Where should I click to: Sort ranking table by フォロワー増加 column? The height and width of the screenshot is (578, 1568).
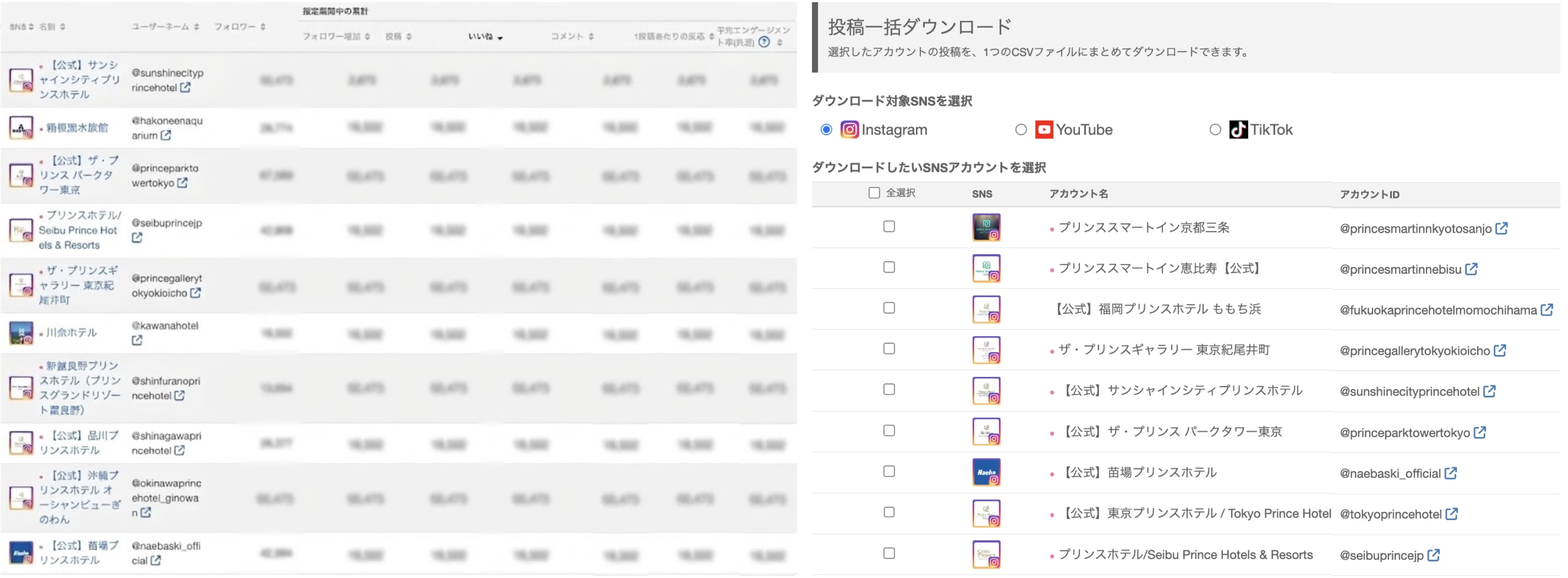coord(336,37)
